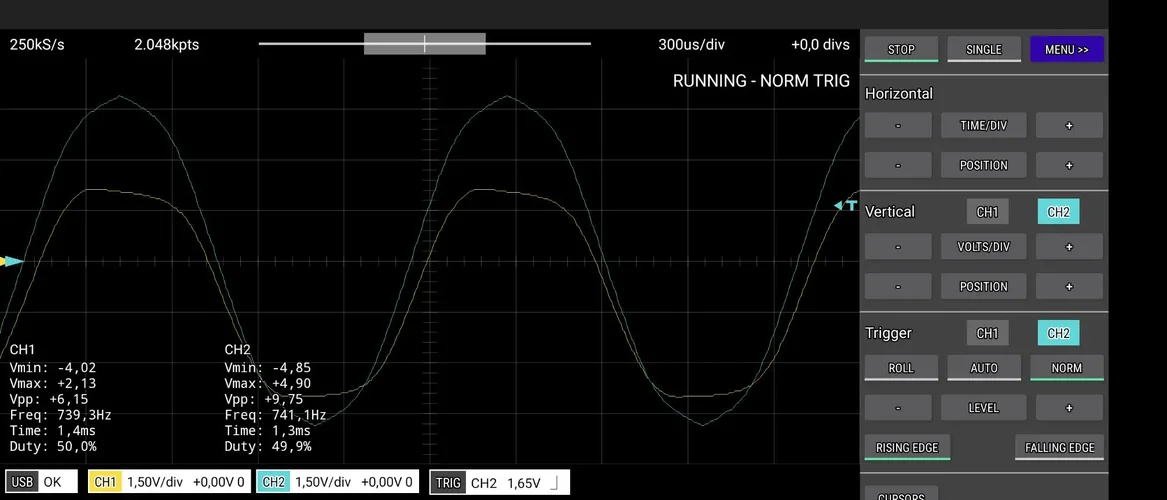Select RISING EDGE trigger

[x=907, y=448]
